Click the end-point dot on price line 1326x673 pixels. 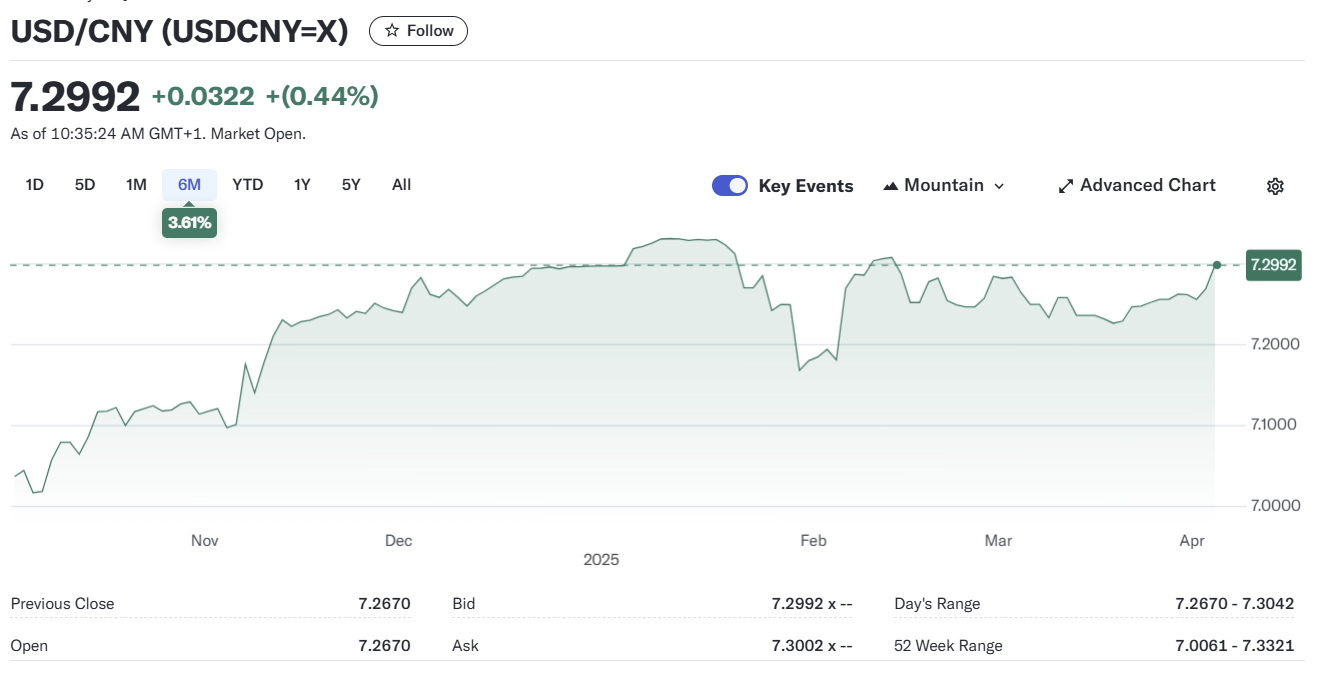click(1217, 265)
